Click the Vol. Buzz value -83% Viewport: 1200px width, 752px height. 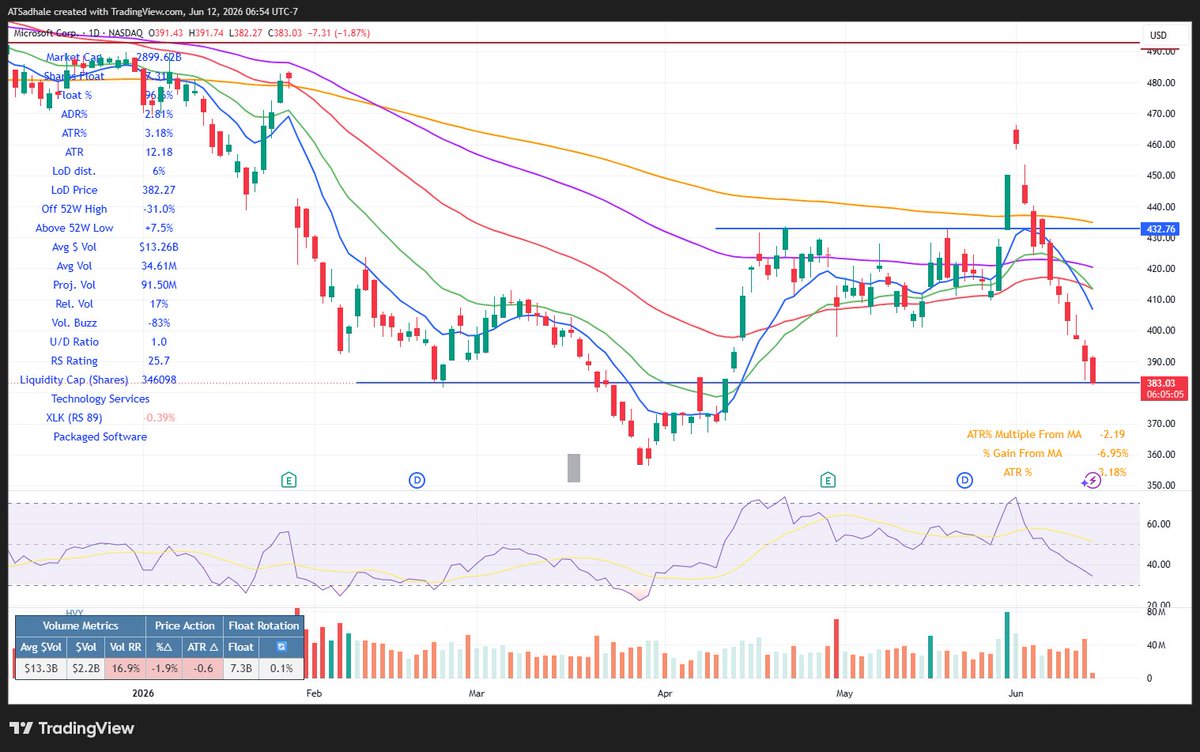point(159,323)
